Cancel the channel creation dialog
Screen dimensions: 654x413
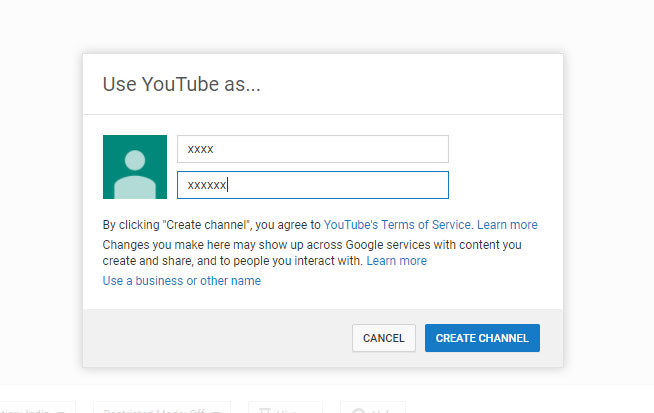coord(384,338)
